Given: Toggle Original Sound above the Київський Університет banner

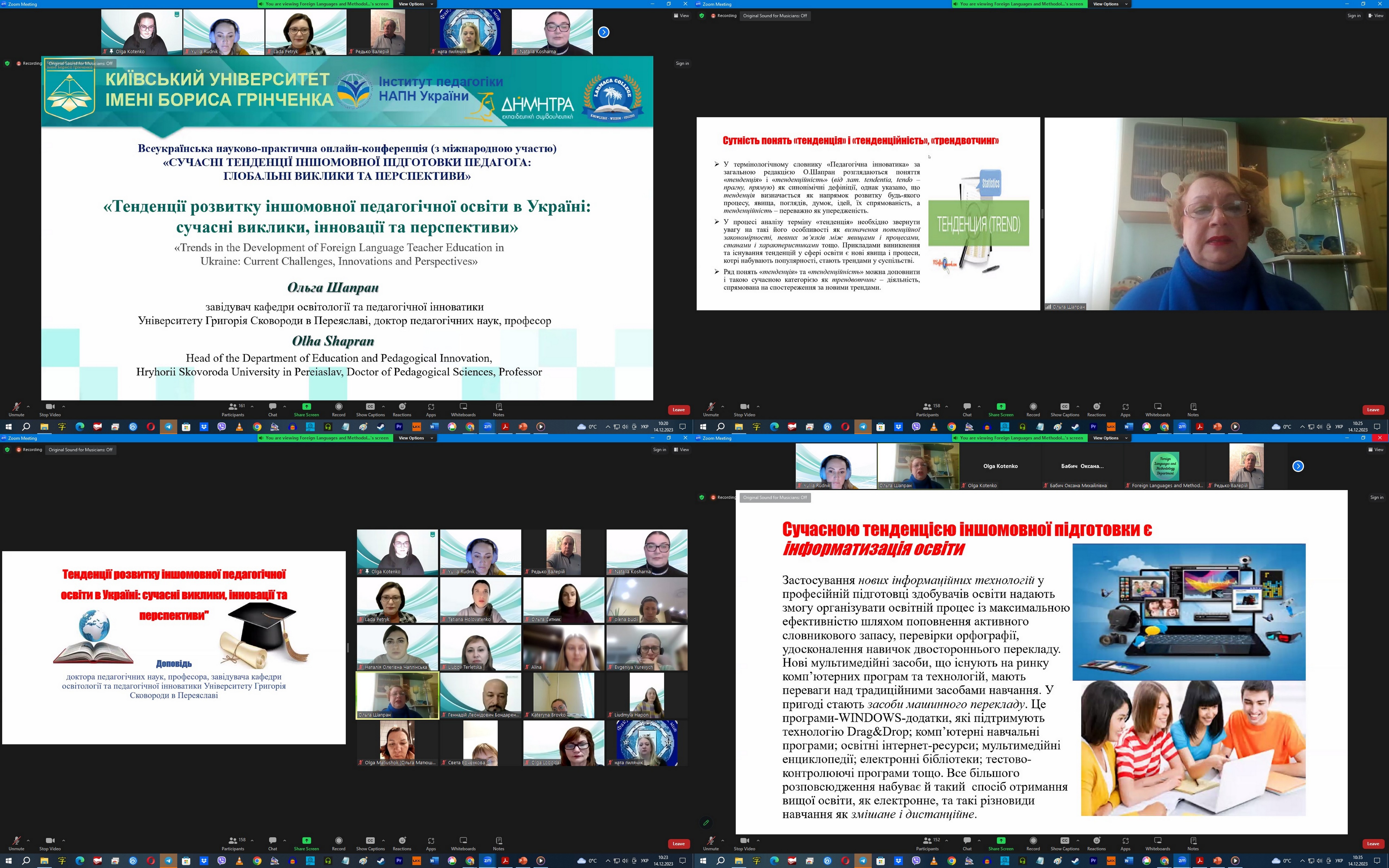Looking at the screenshot, I should (80, 63).
